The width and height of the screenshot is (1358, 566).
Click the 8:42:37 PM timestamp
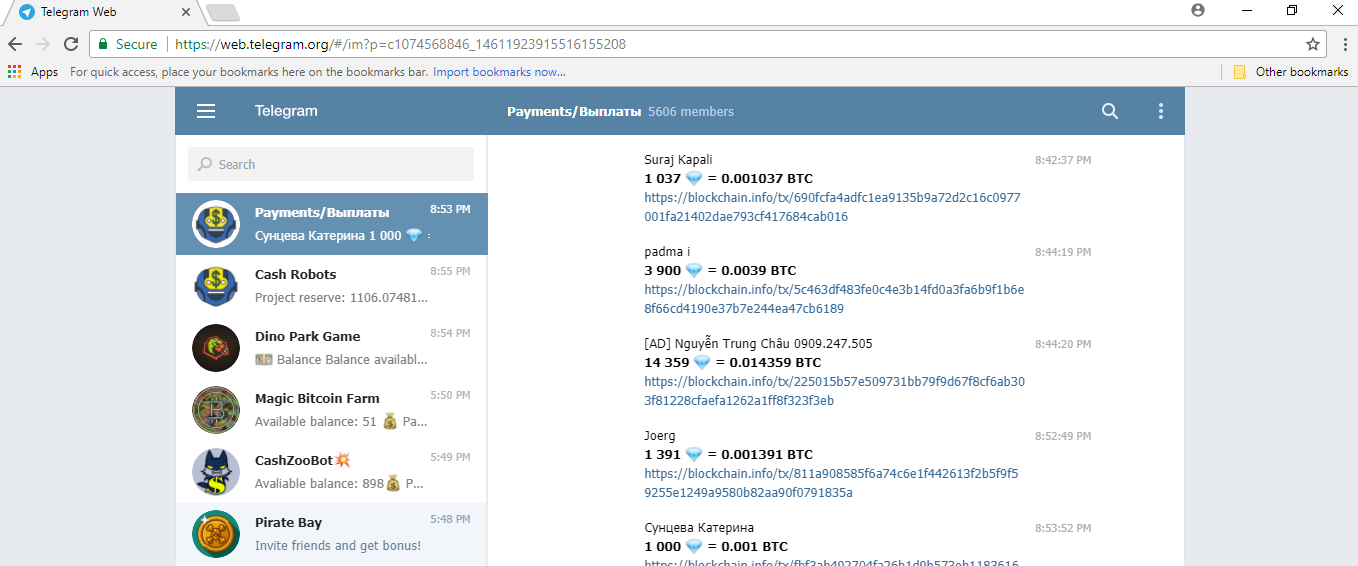[x=1063, y=160]
